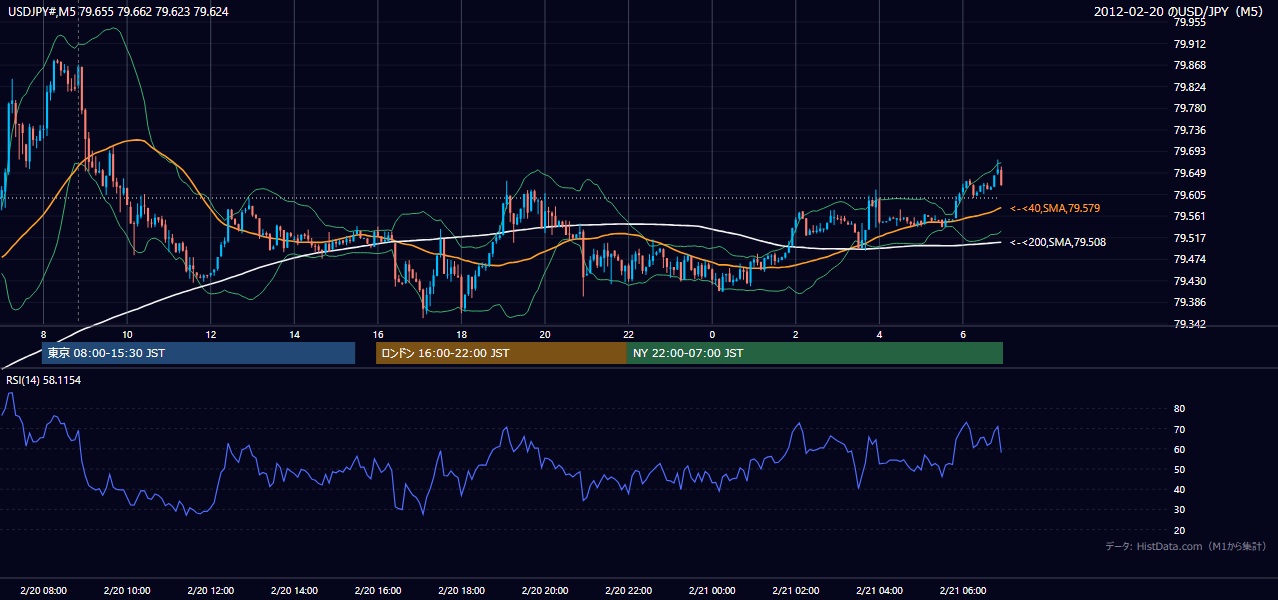Click the 2/21 04:00 time label

point(880,591)
